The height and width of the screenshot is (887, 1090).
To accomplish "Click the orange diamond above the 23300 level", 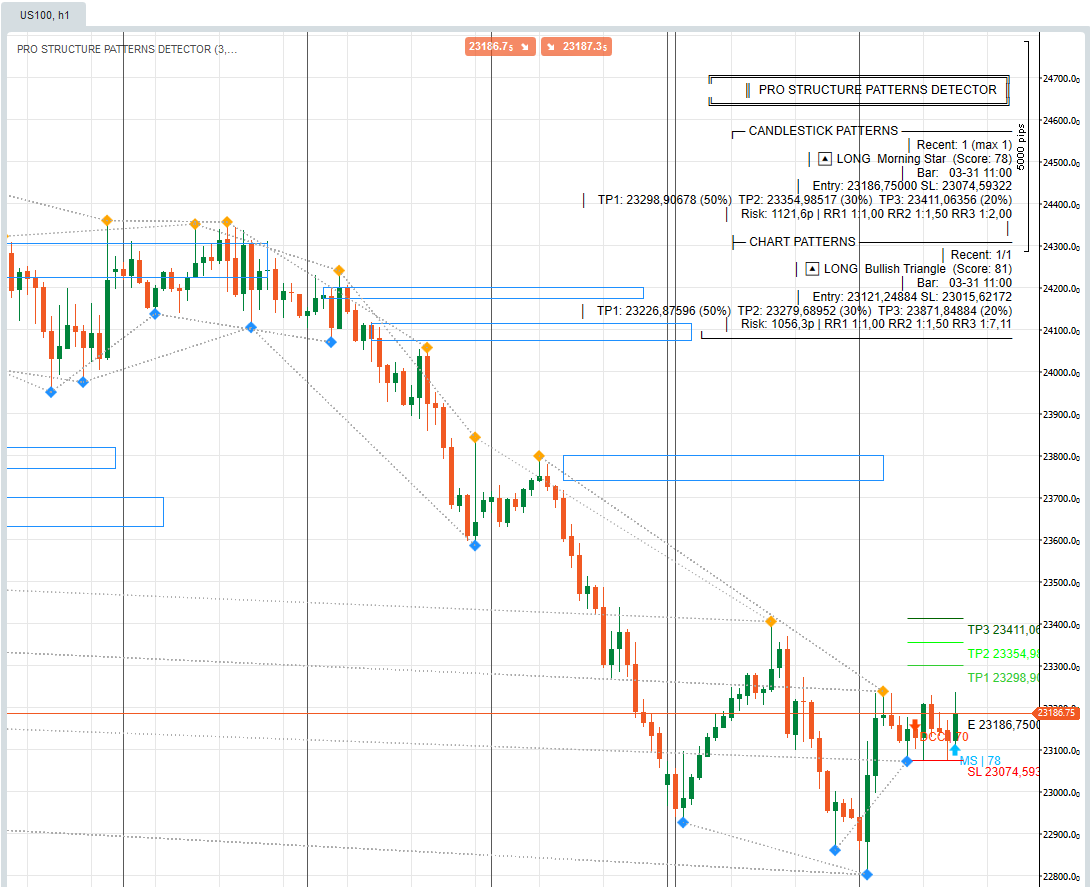I will coord(883,691).
